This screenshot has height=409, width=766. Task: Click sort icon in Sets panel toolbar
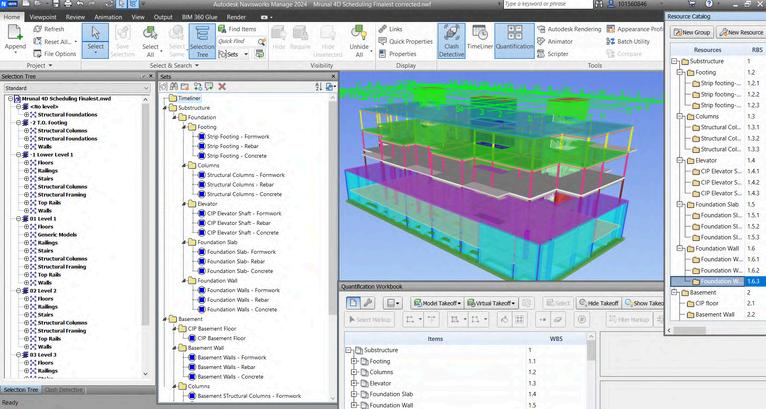point(319,86)
